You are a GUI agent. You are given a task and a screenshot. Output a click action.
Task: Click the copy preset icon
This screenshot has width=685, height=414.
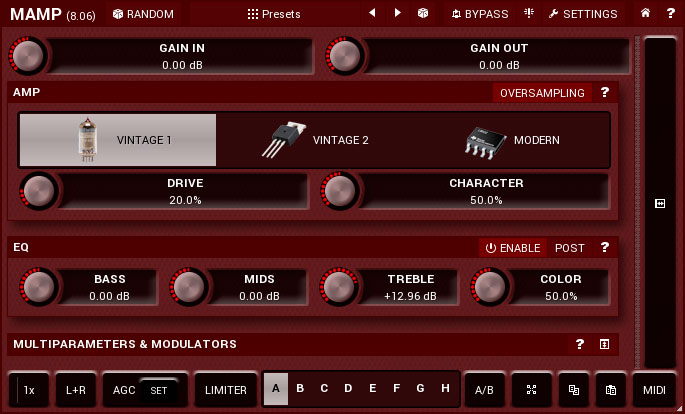click(574, 390)
